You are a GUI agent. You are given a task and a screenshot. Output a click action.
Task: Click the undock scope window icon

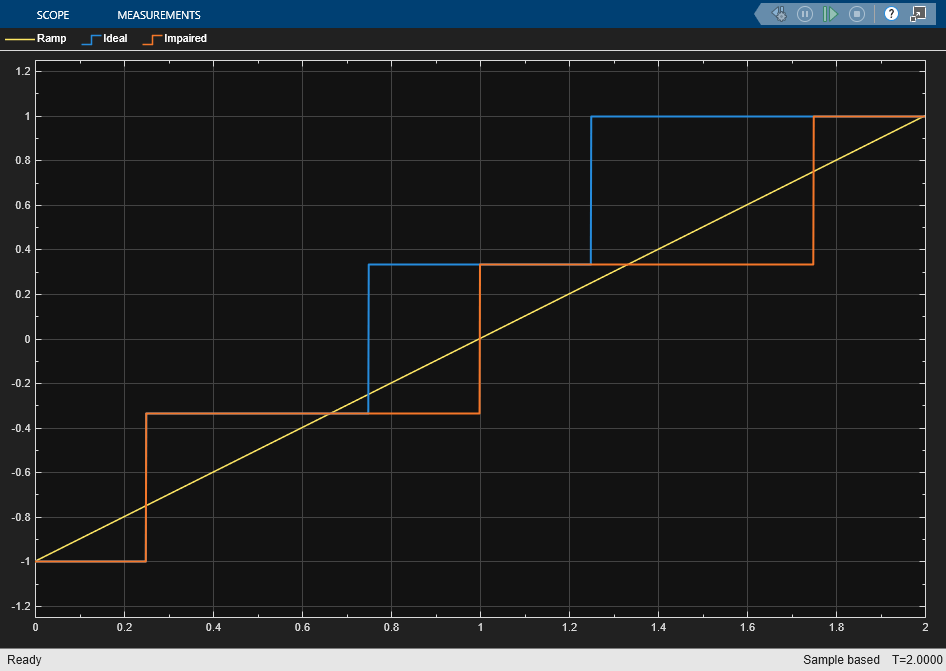[917, 14]
